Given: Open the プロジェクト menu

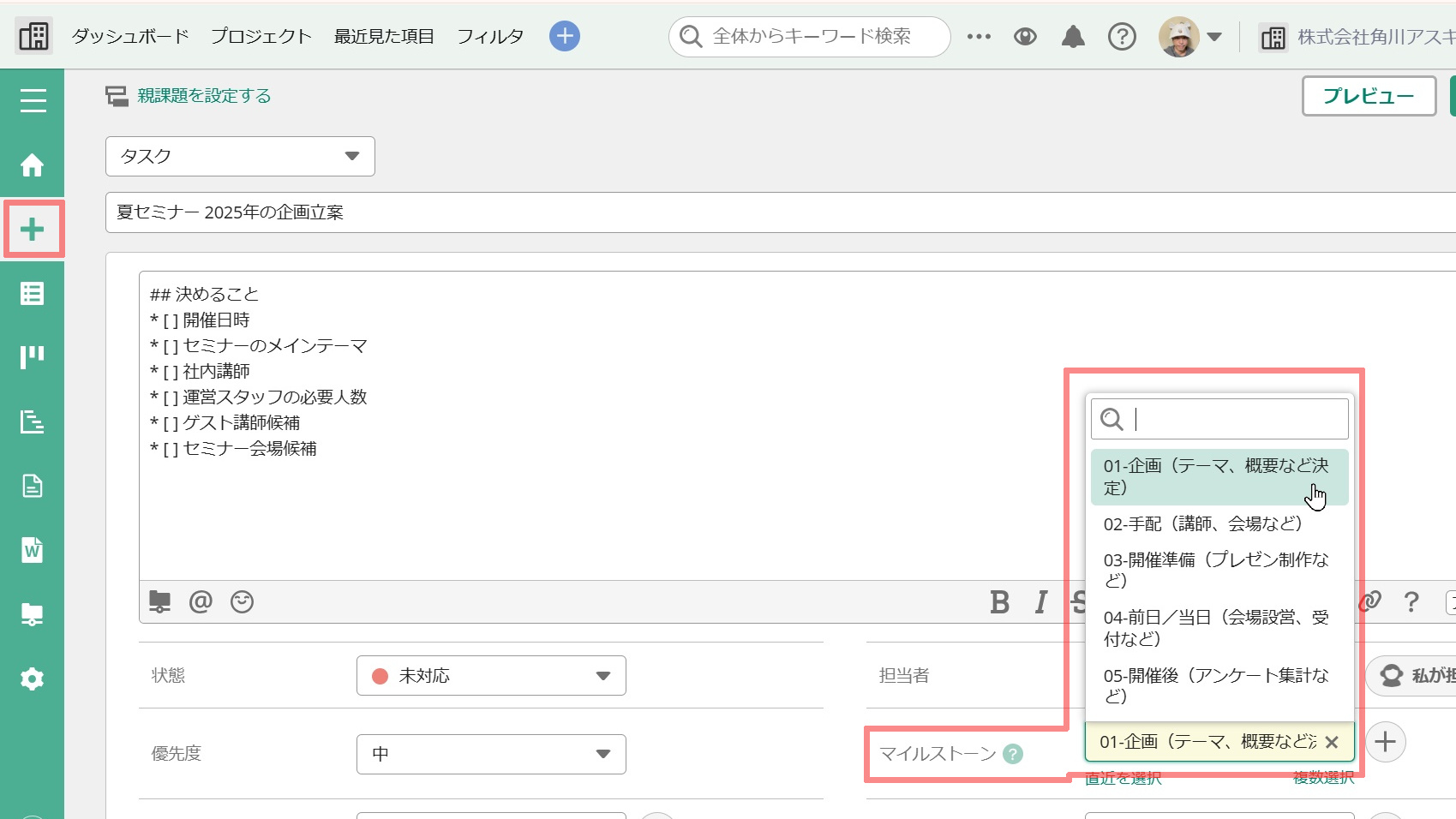Looking at the screenshot, I should point(261,37).
